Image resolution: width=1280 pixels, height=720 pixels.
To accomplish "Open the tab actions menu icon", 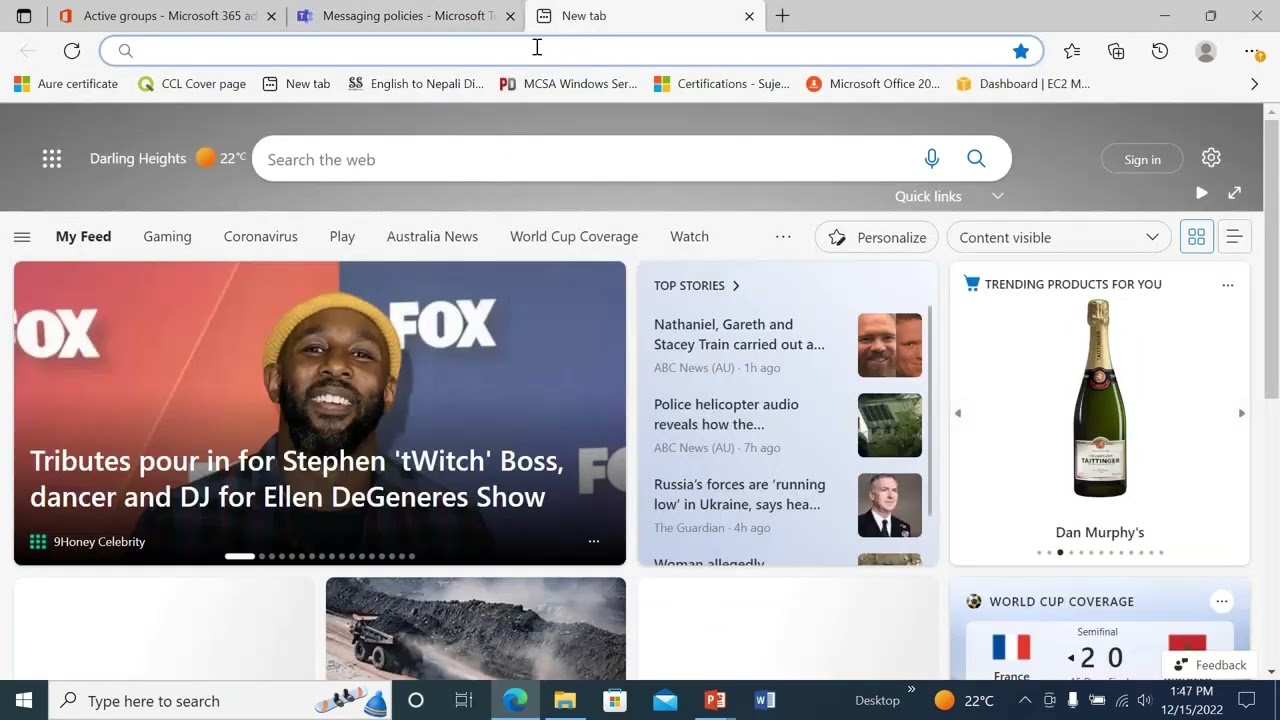I will pos(24,16).
